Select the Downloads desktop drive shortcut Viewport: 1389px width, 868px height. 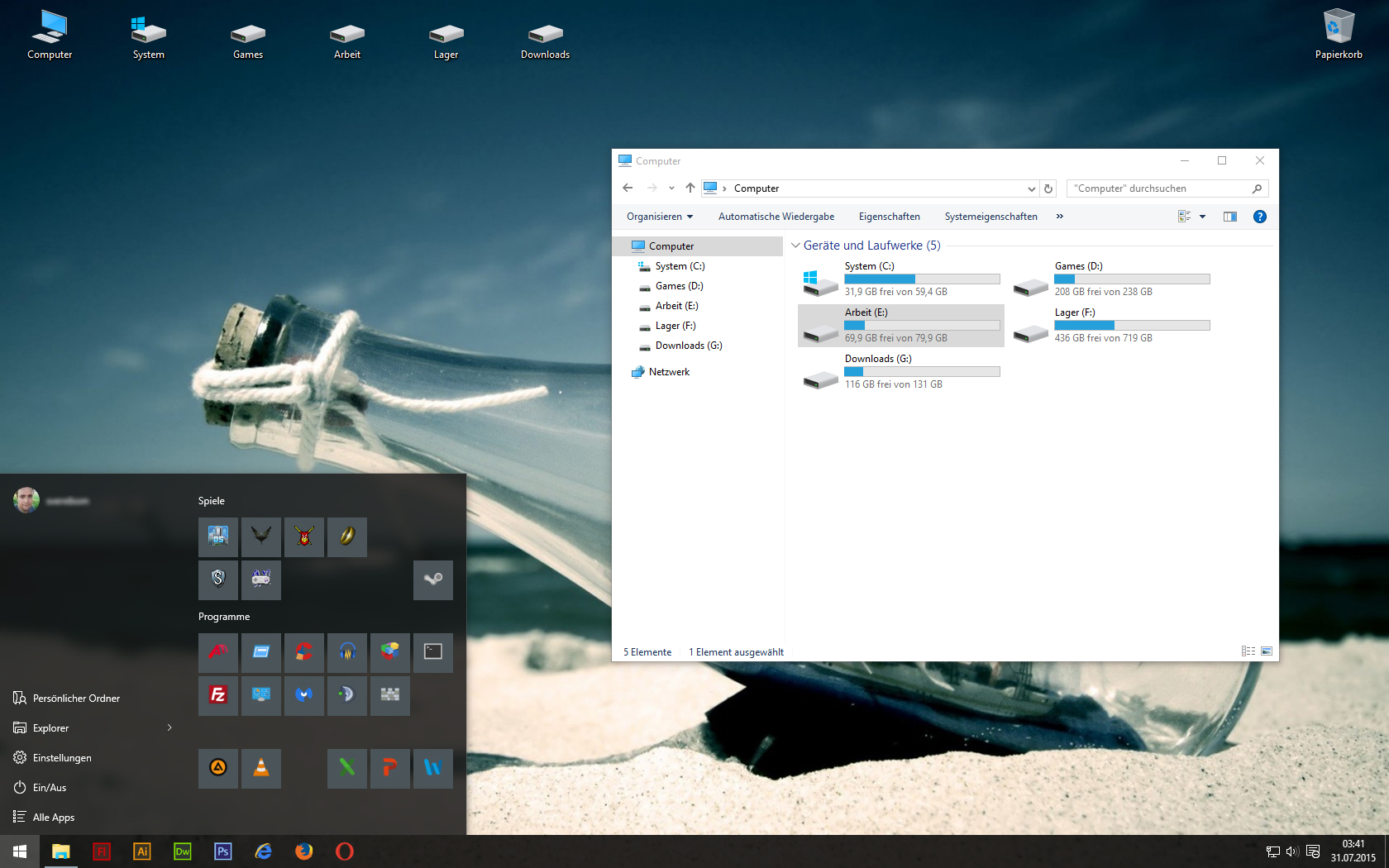click(546, 40)
